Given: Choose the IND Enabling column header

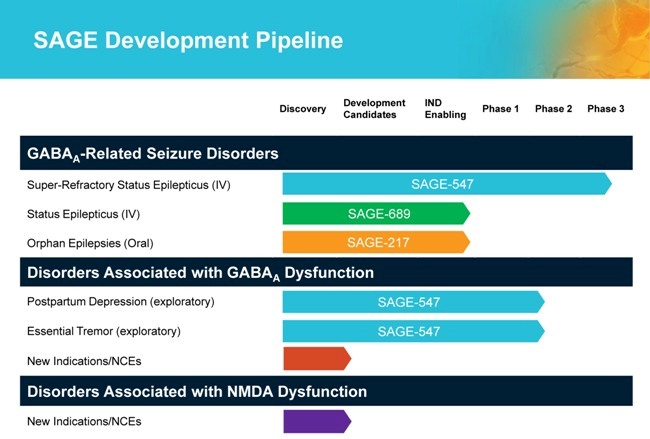Looking at the screenshot, I should (x=445, y=109).
